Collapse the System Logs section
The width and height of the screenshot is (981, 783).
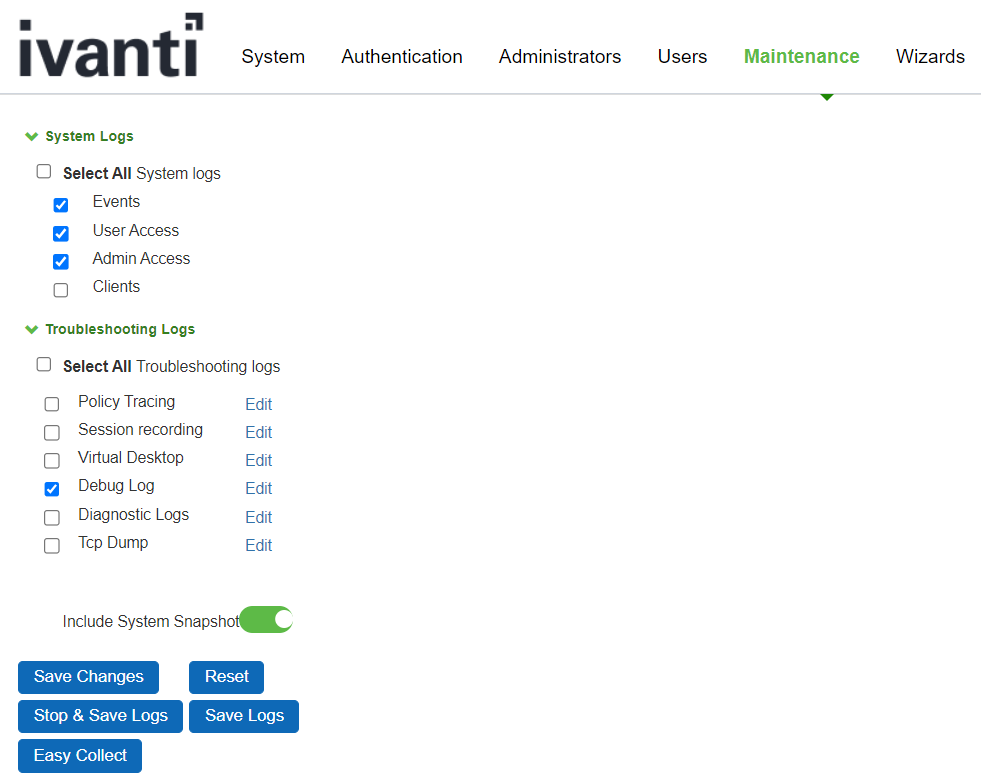32,136
